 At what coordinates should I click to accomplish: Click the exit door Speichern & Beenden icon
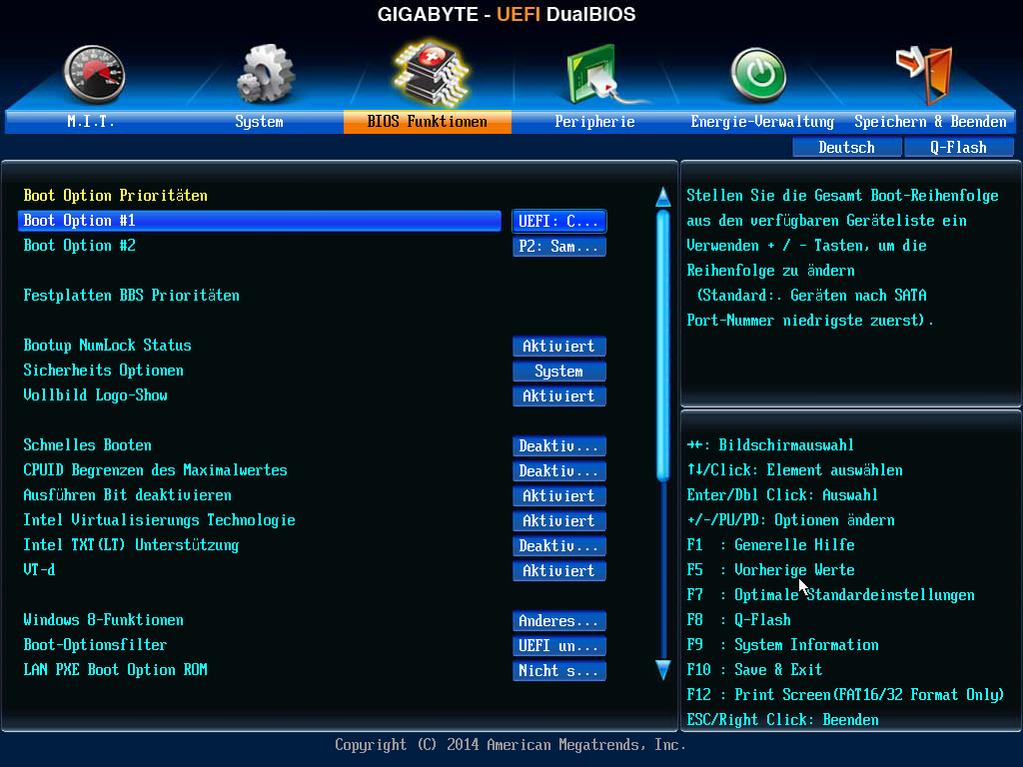point(924,74)
